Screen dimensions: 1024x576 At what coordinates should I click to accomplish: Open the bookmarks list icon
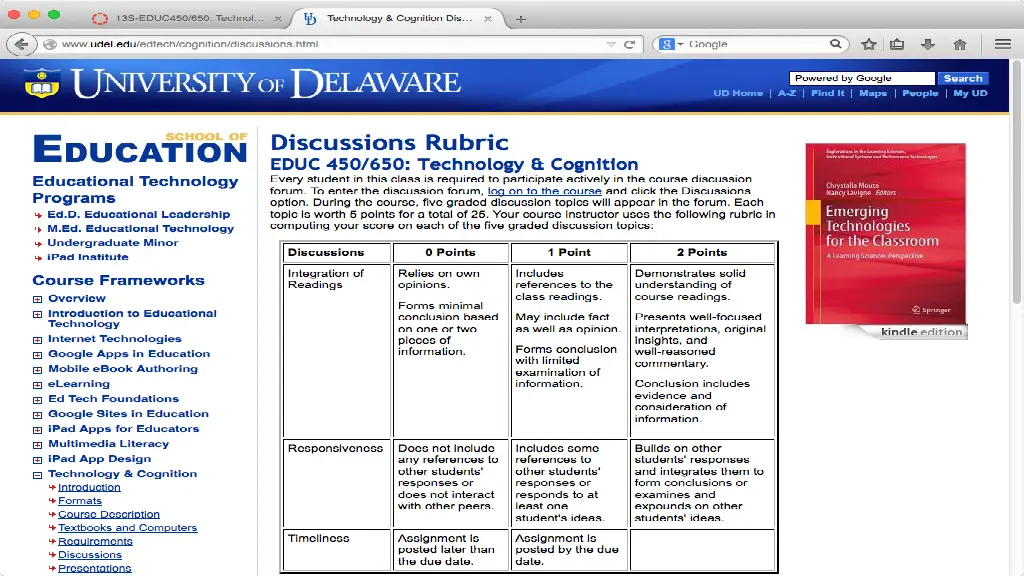(898, 44)
